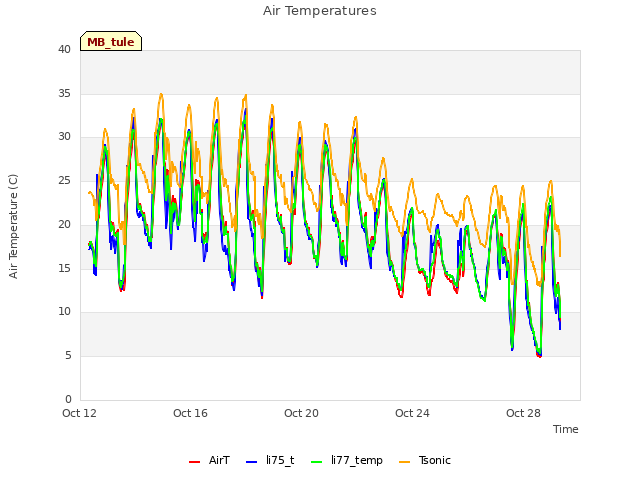
Task: Click the blue li75_t legend color marker
Action: 251,462
